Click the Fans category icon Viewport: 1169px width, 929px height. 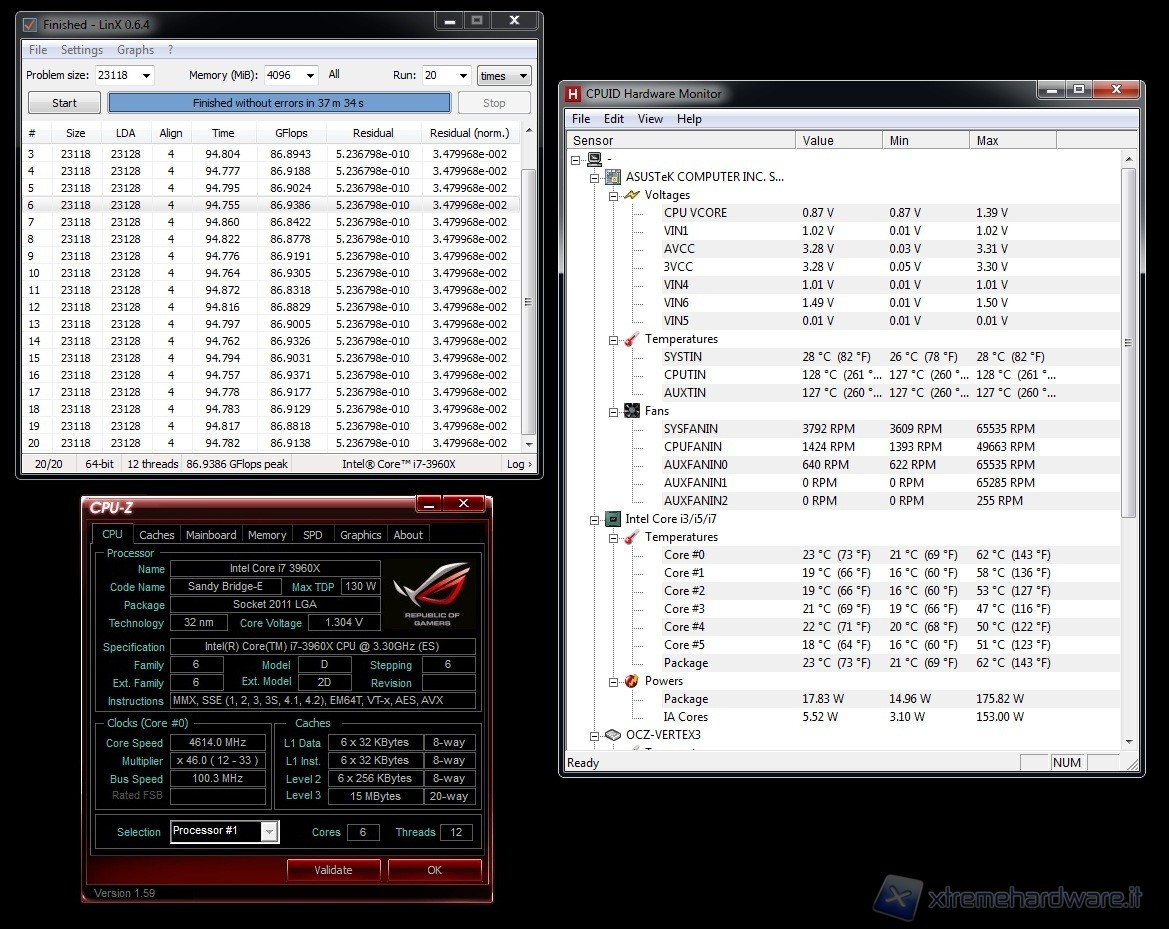click(x=631, y=411)
